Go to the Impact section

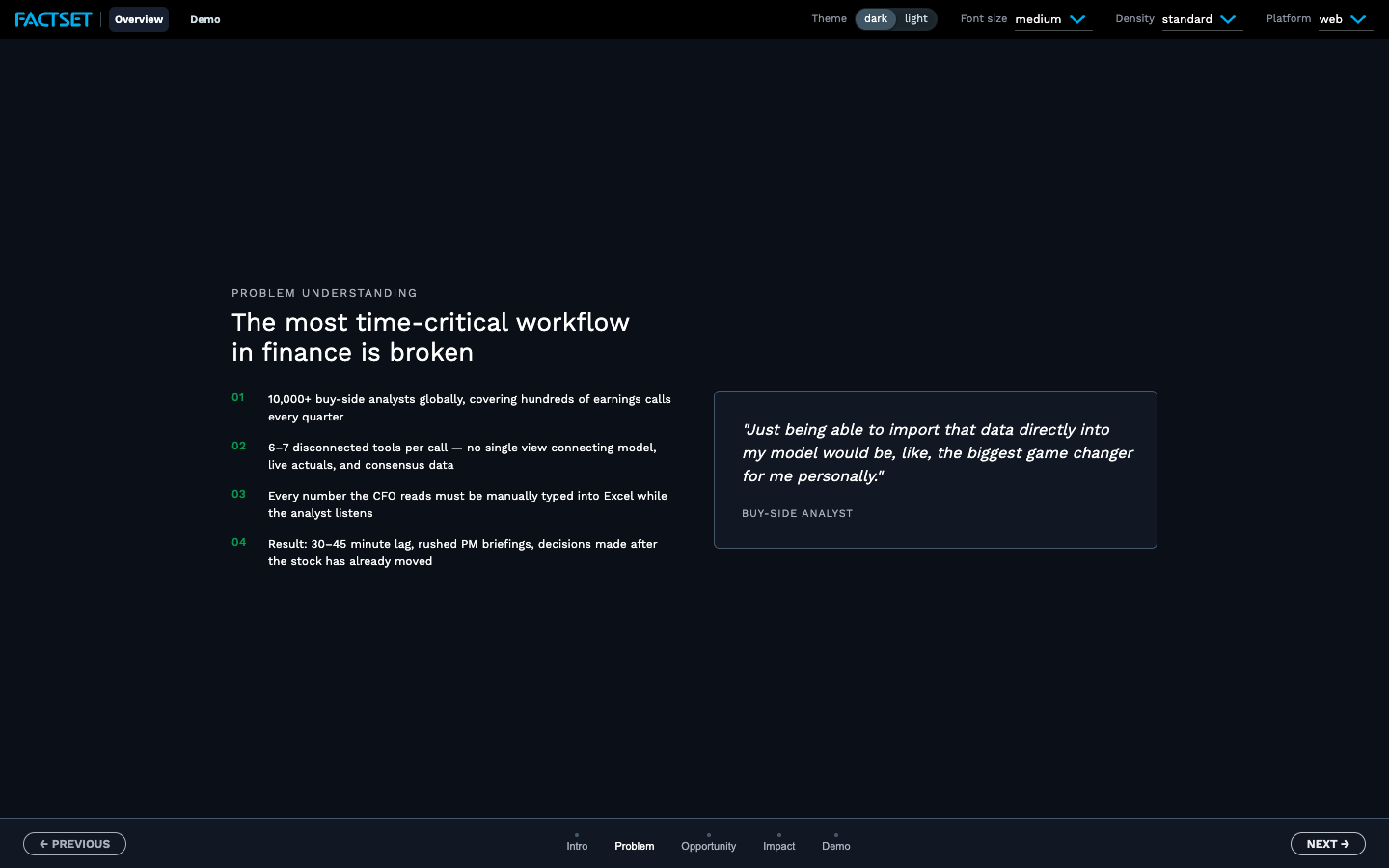pos(779,843)
